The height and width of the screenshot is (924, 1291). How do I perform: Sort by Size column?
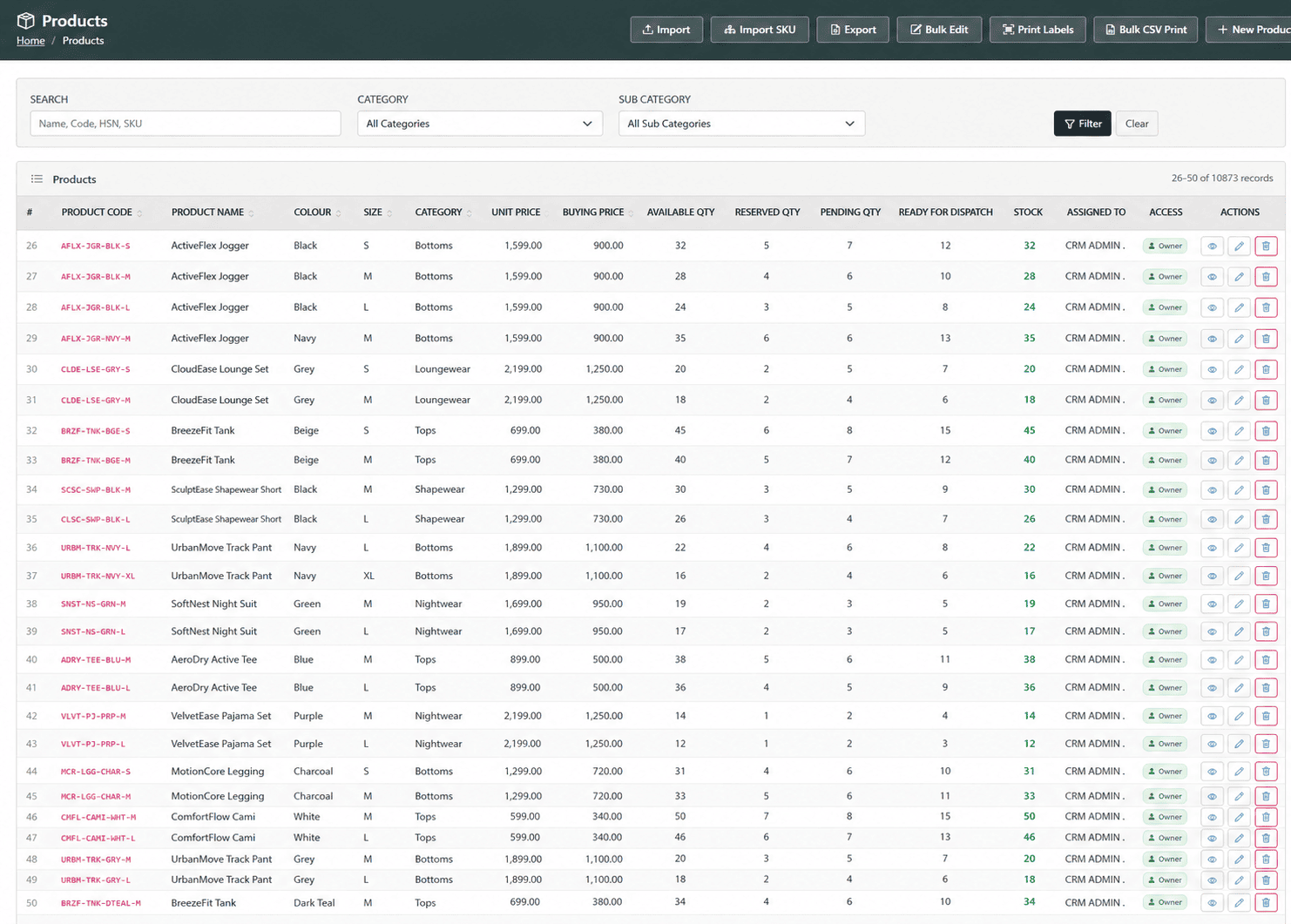pyautogui.click(x=377, y=212)
